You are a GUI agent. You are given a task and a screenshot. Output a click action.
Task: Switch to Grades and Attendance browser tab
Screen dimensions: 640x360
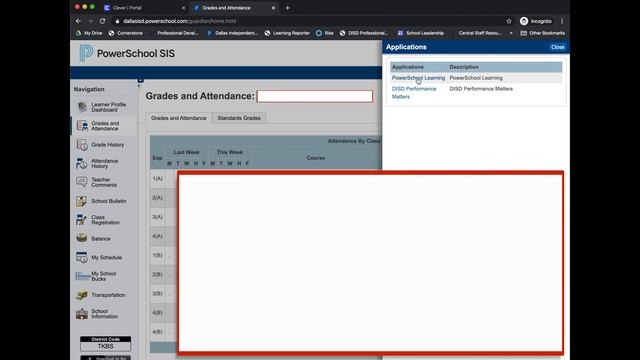[233, 8]
